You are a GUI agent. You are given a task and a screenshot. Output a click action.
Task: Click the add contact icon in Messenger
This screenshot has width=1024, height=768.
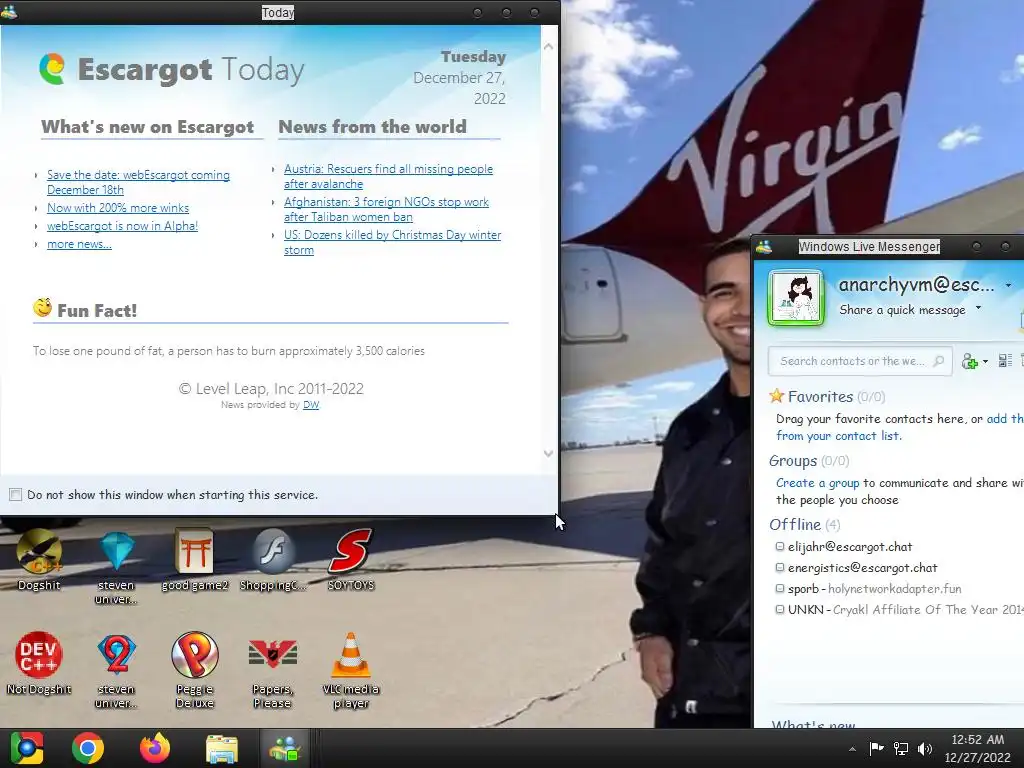[x=969, y=361]
